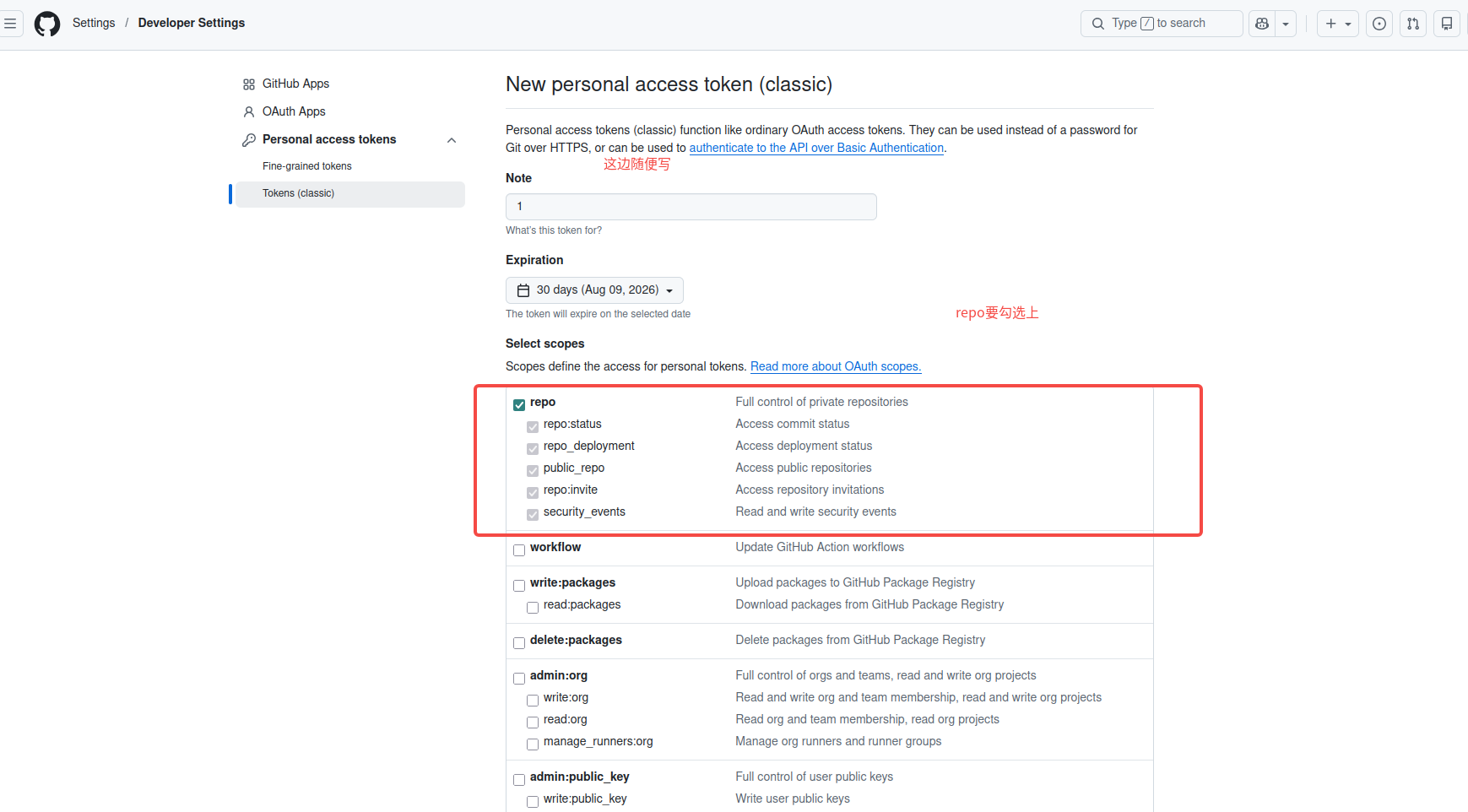Enable the delete:packages scope
Viewport: 1468px width, 812px height.
(x=519, y=643)
